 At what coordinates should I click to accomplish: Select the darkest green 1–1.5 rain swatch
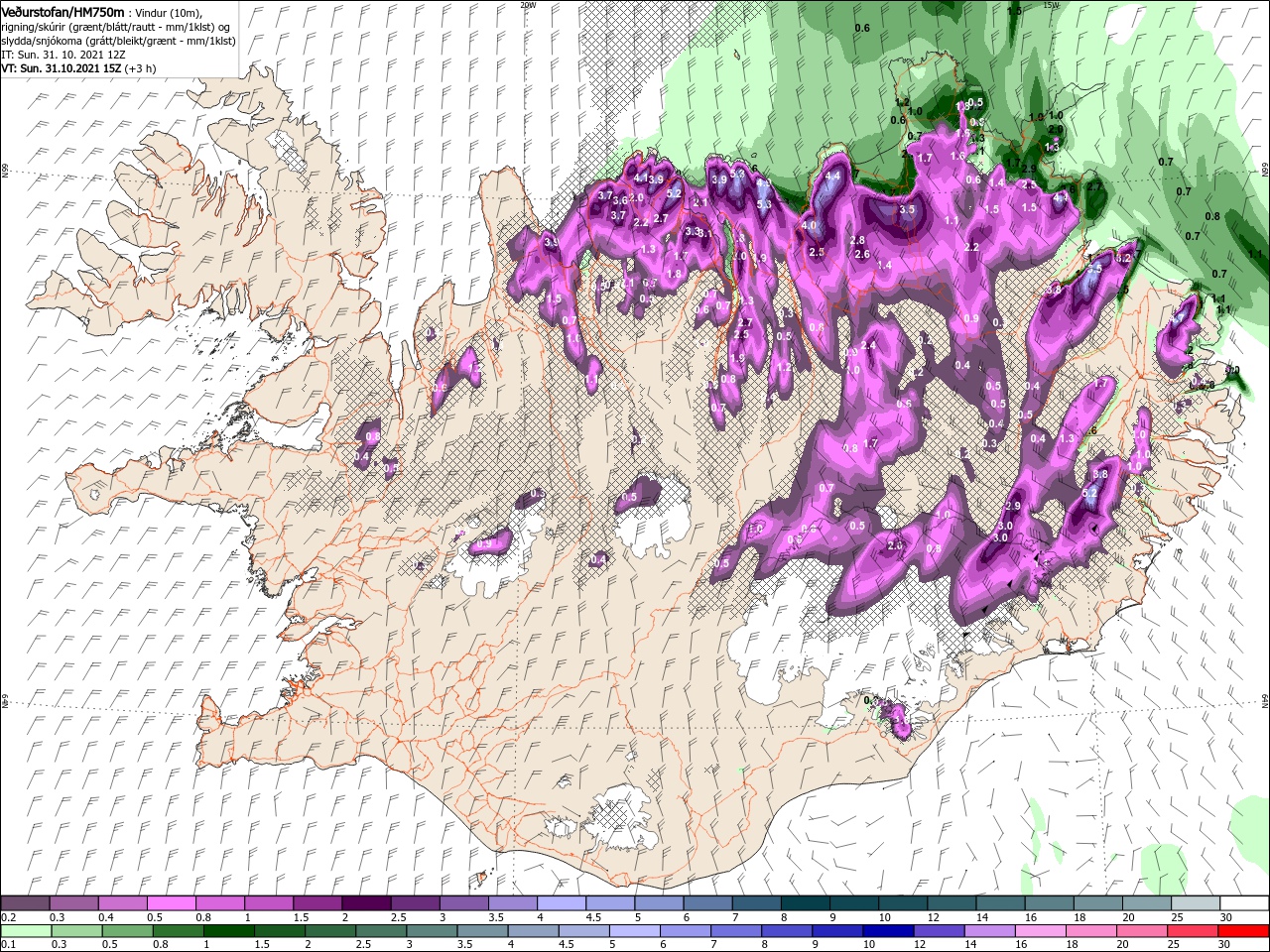(228, 931)
